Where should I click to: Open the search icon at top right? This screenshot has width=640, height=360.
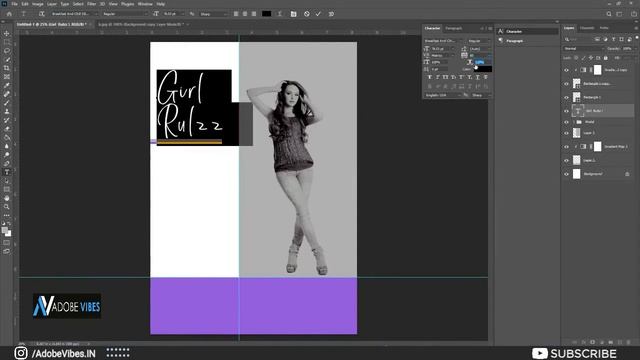click(x=609, y=14)
